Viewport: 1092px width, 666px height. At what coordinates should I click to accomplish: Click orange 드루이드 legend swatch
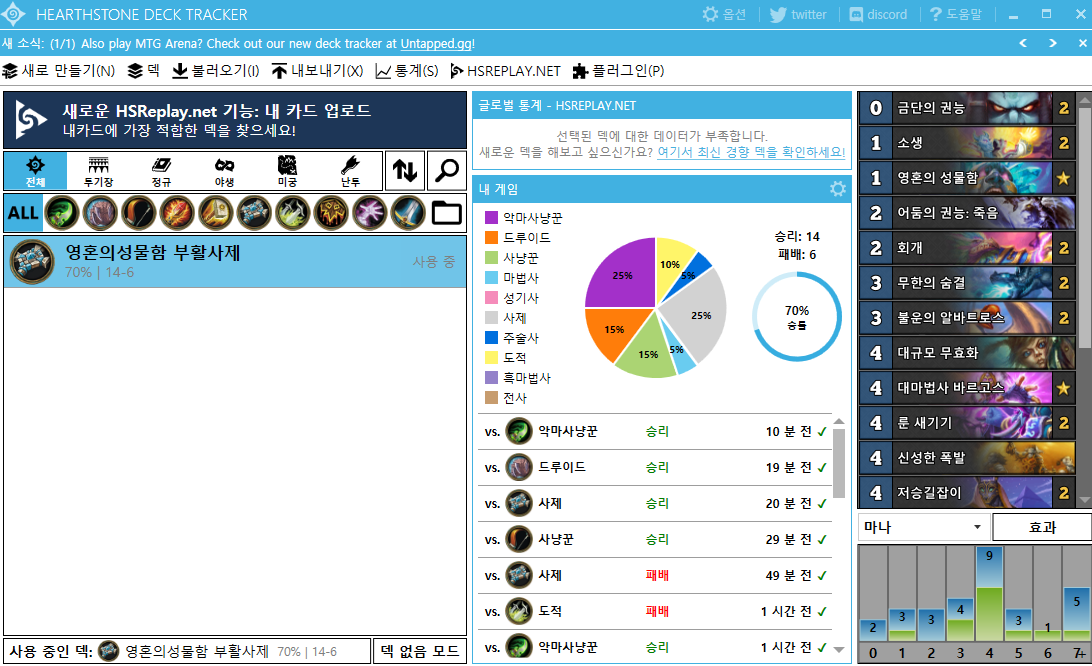pos(492,238)
